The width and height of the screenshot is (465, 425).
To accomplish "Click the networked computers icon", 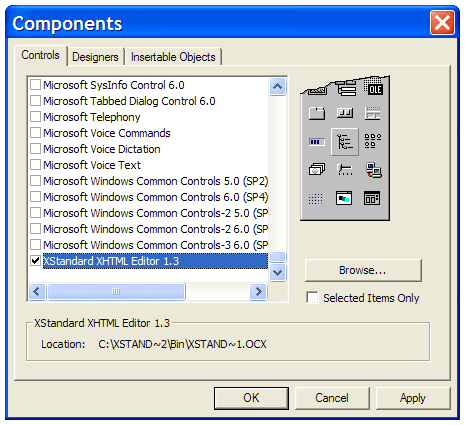I will point(373,170).
